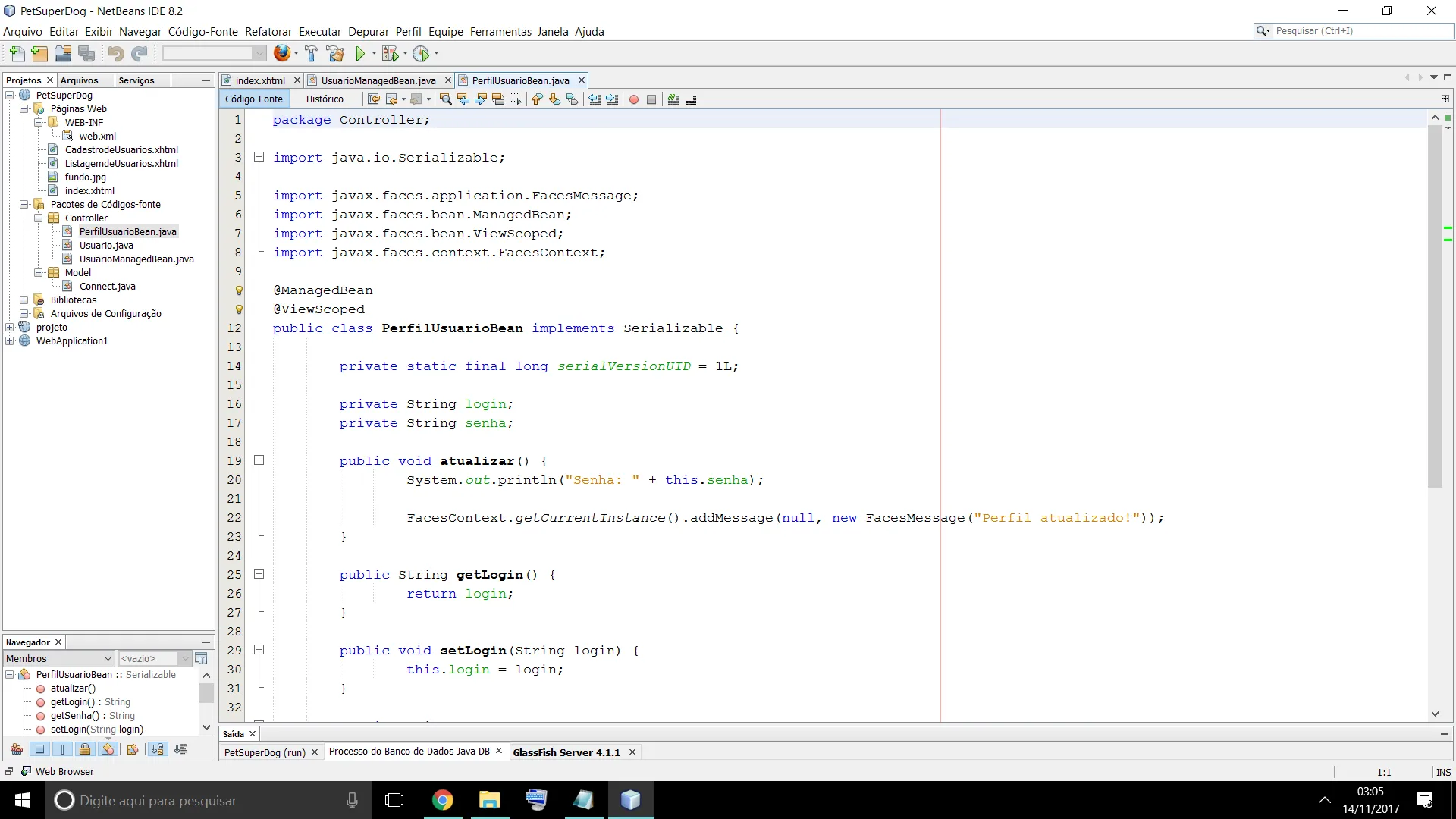1456x819 pixels.
Task: Stop macro recording with the square icon
Action: (x=651, y=99)
